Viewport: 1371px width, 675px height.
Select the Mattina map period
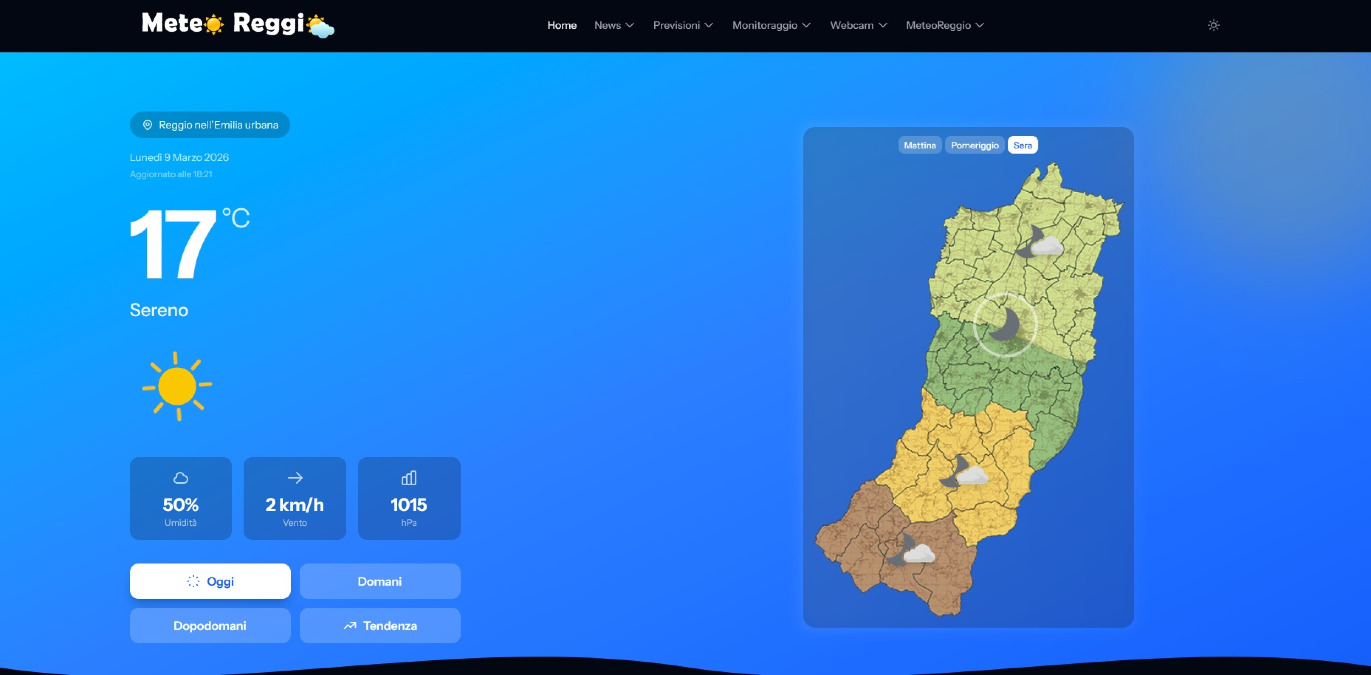pos(919,145)
